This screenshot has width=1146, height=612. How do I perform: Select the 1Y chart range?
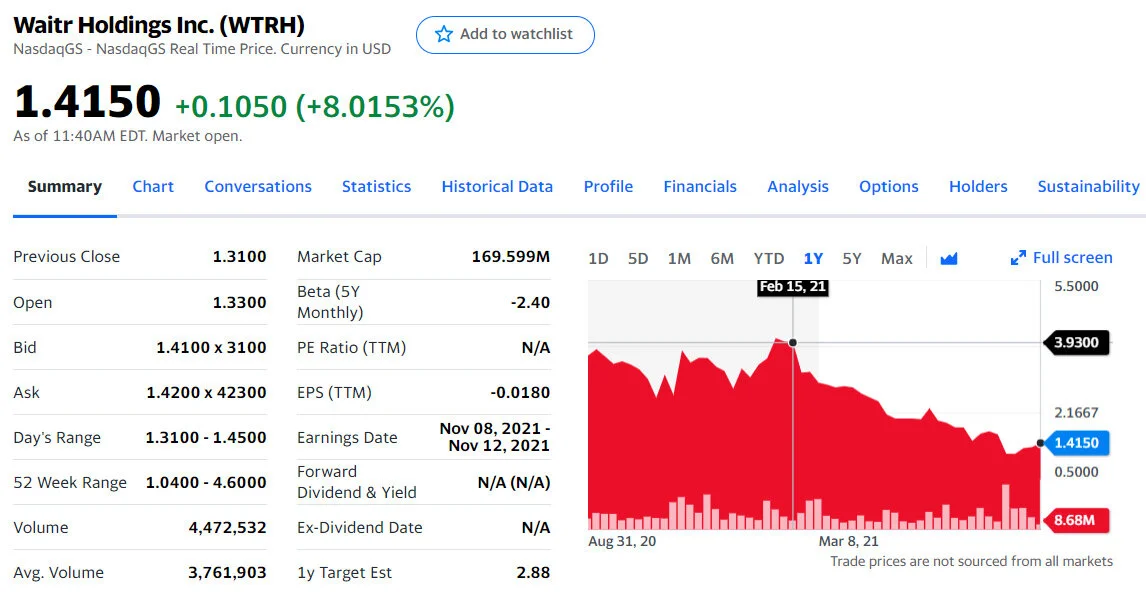(x=813, y=258)
